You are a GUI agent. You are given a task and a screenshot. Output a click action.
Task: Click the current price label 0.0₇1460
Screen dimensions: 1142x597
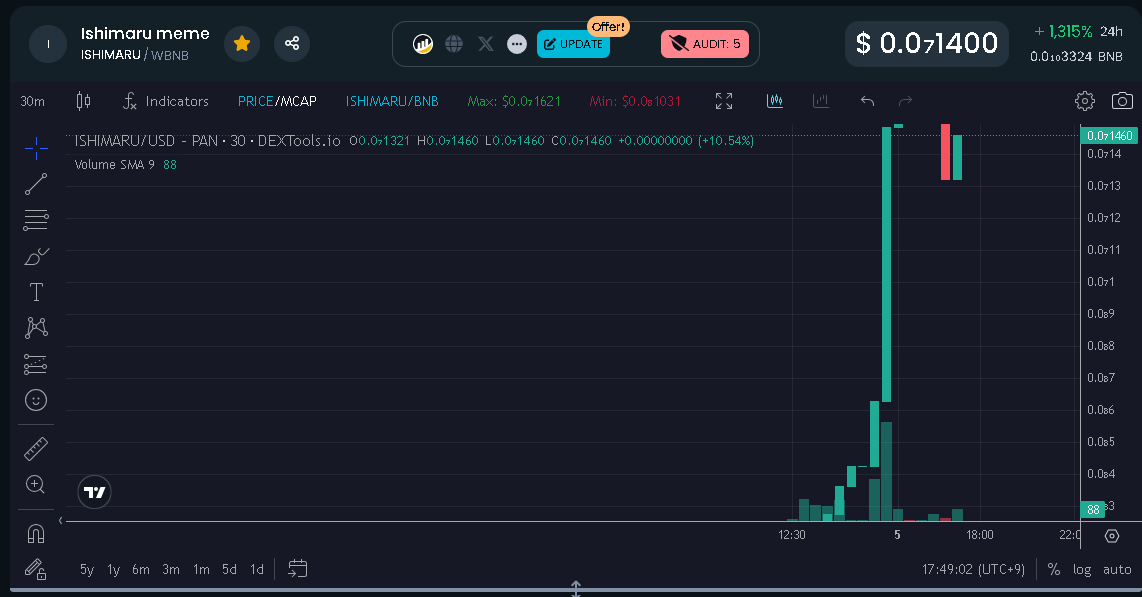tap(1109, 135)
